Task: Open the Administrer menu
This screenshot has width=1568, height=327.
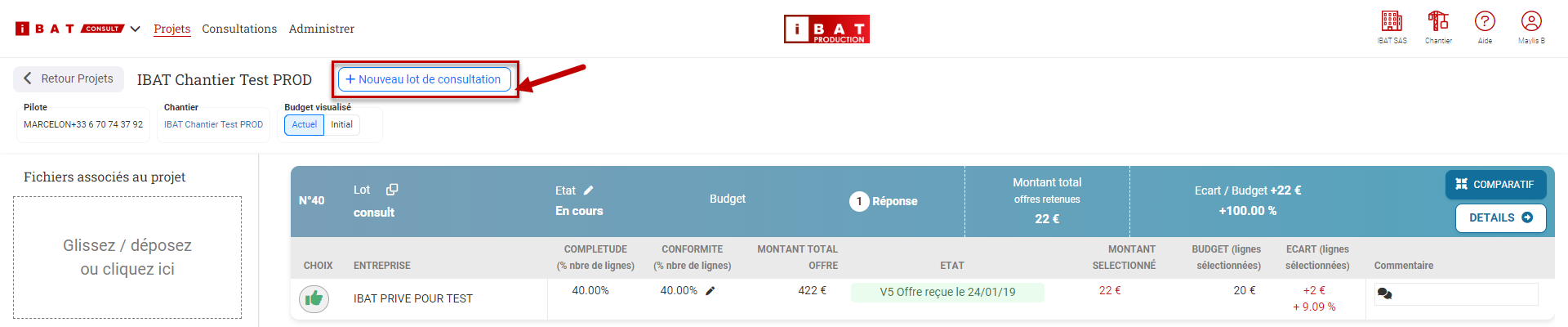Action: click(321, 29)
